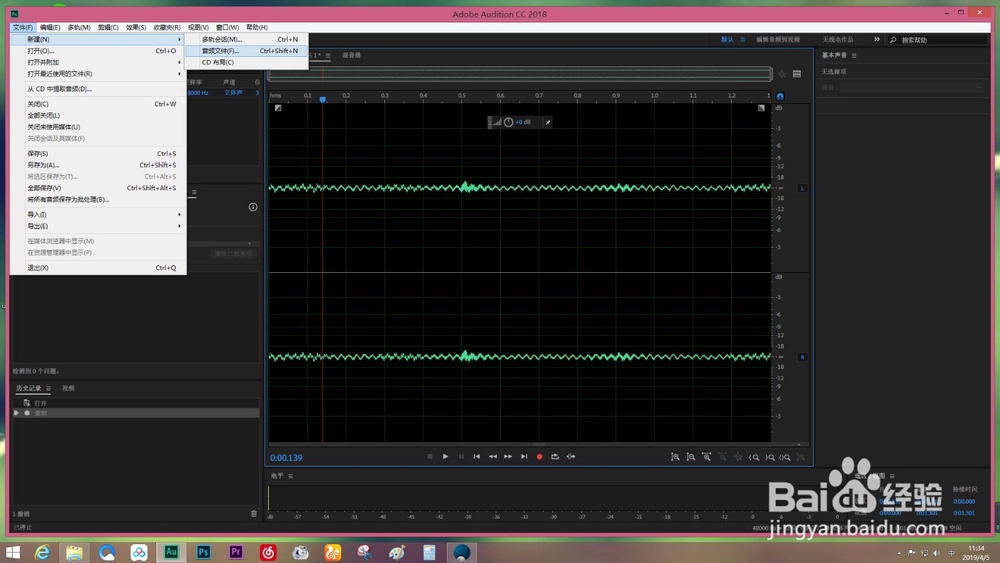Toggle loop playback icon
The width and height of the screenshot is (1000, 563).
click(555, 457)
